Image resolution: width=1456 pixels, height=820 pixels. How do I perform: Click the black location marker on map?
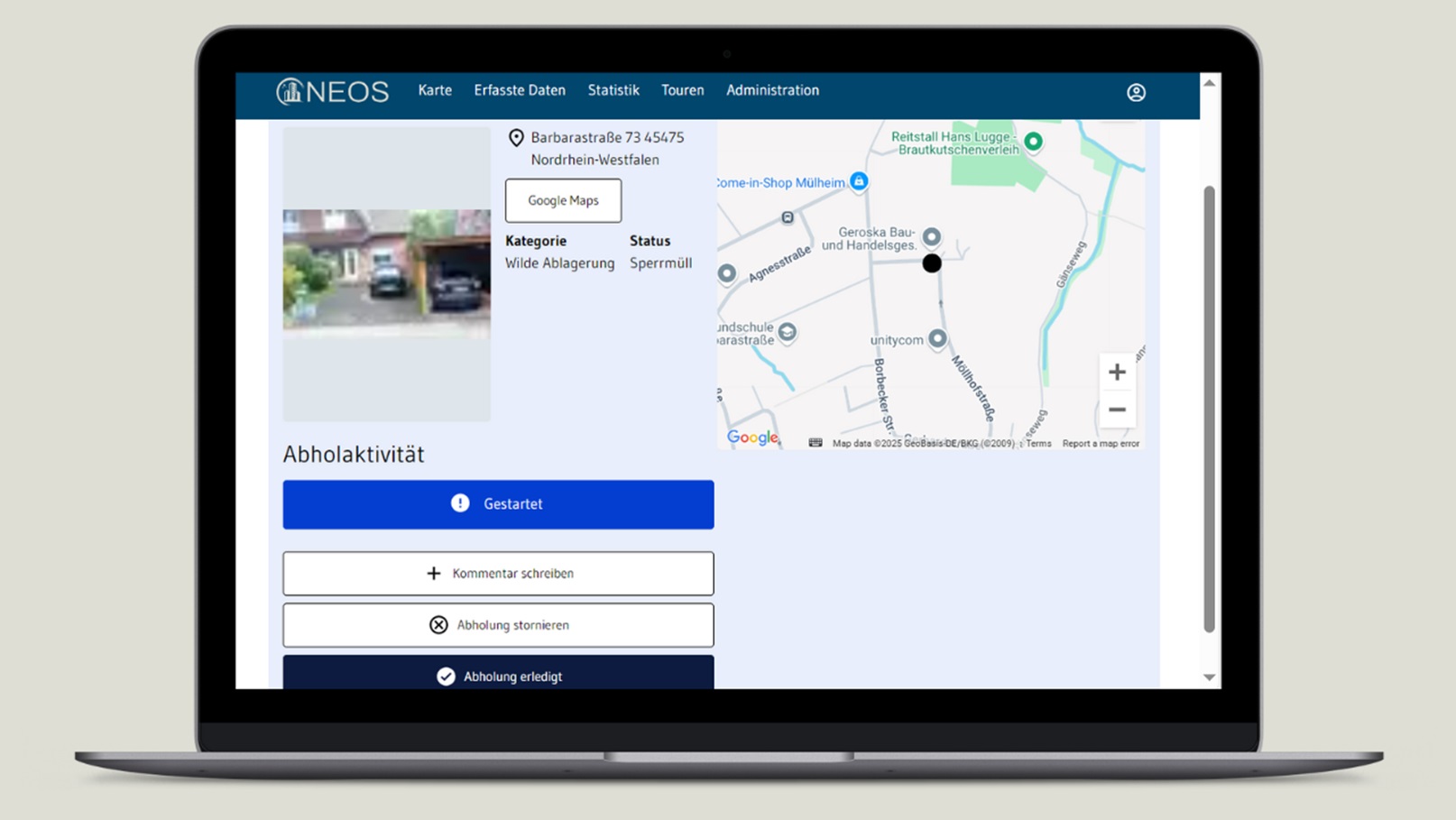coord(932,263)
